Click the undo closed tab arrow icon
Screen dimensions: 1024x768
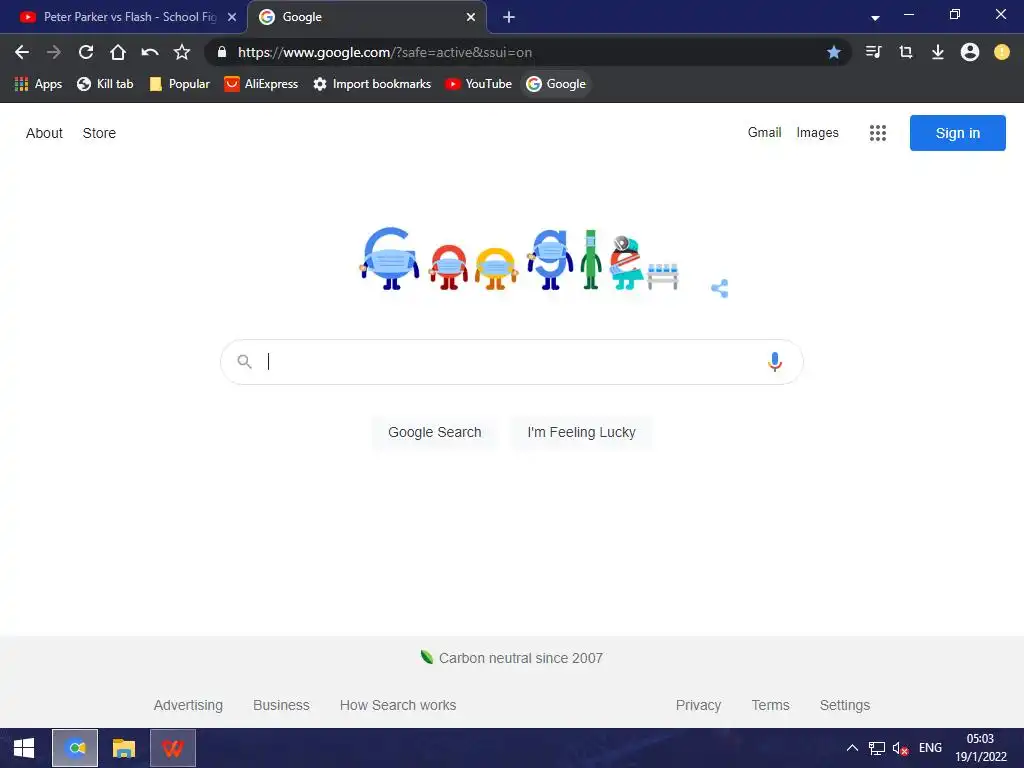tap(150, 52)
